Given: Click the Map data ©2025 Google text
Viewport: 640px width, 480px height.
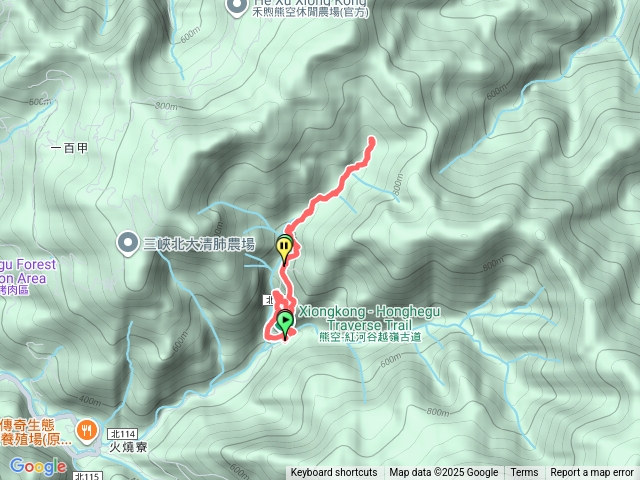Looking at the screenshot, I should click(444, 473).
